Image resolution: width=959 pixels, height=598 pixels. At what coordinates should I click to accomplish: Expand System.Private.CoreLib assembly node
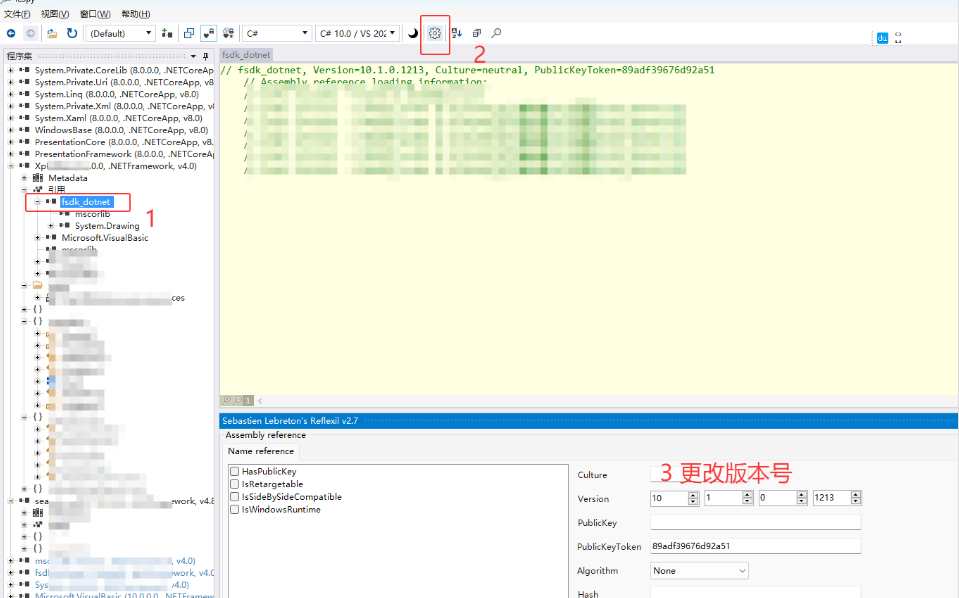[10, 70]
